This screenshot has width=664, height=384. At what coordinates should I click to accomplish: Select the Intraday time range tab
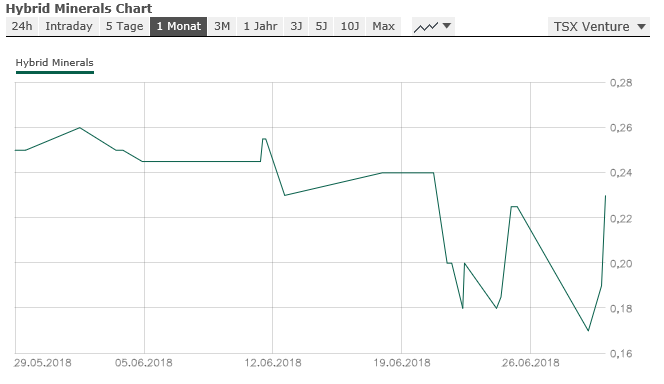pyautogui.click(x=69, y=26)
